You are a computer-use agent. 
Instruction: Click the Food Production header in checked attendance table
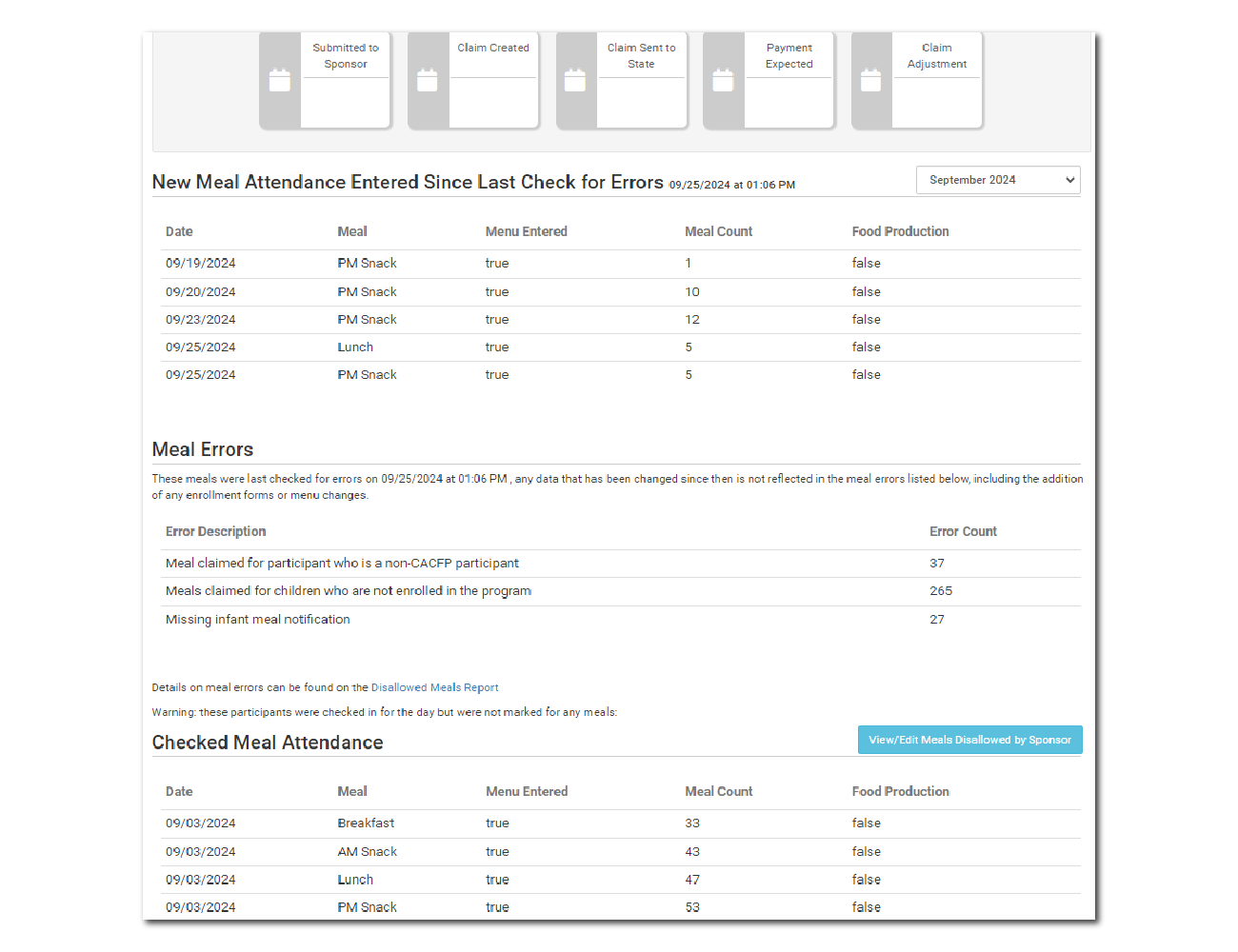[900, 791]
